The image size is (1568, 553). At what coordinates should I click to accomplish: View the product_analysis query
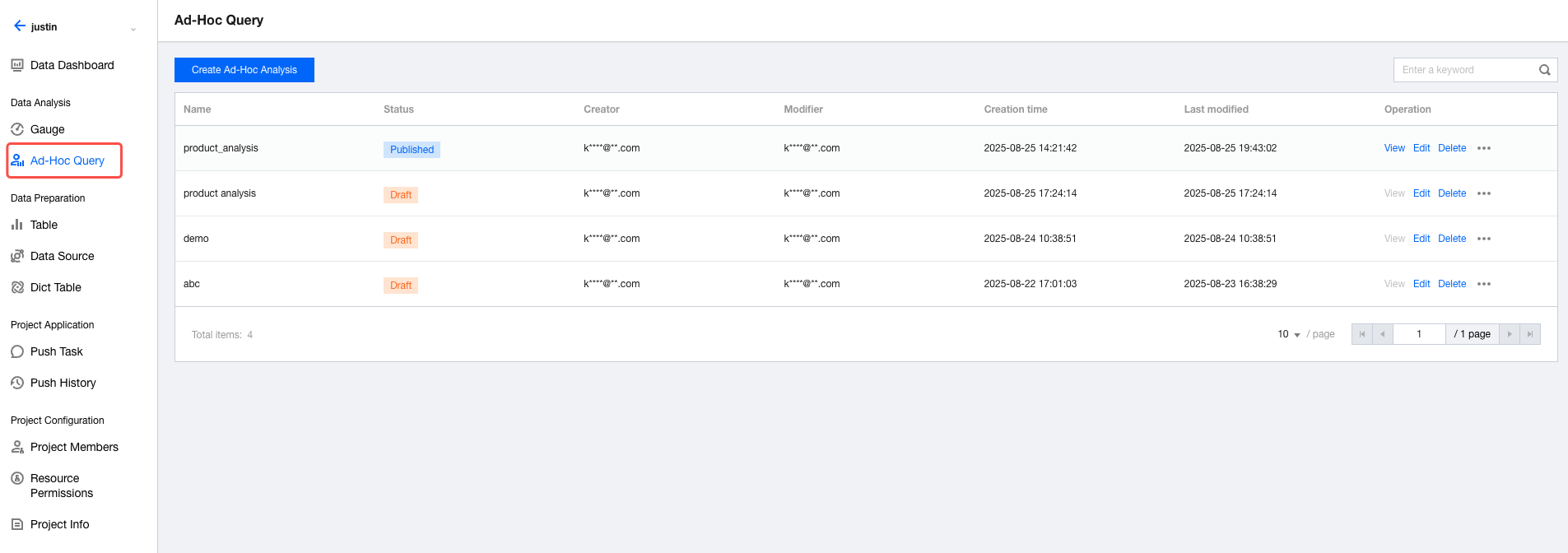[x=1394, y=148]
